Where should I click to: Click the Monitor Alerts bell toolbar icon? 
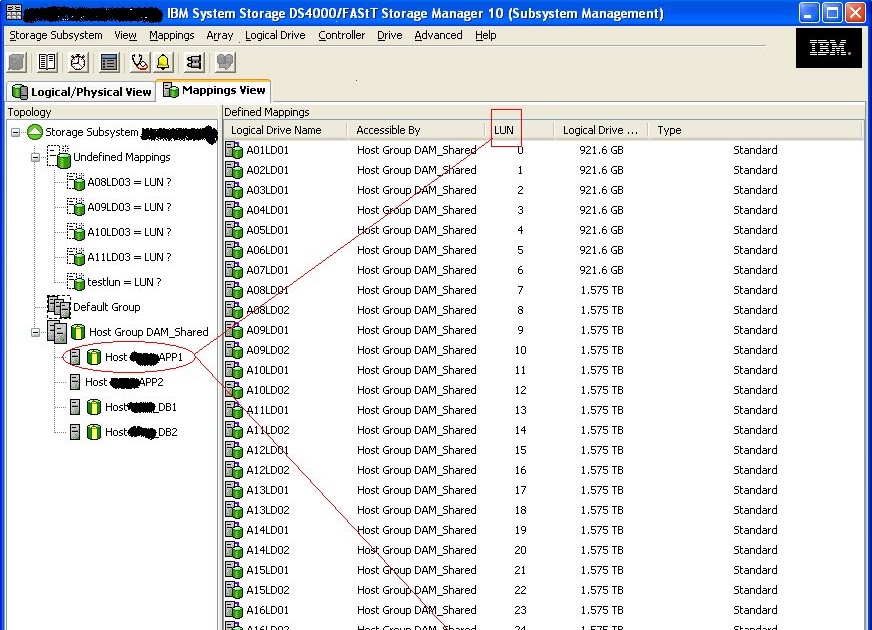(165, 62)
